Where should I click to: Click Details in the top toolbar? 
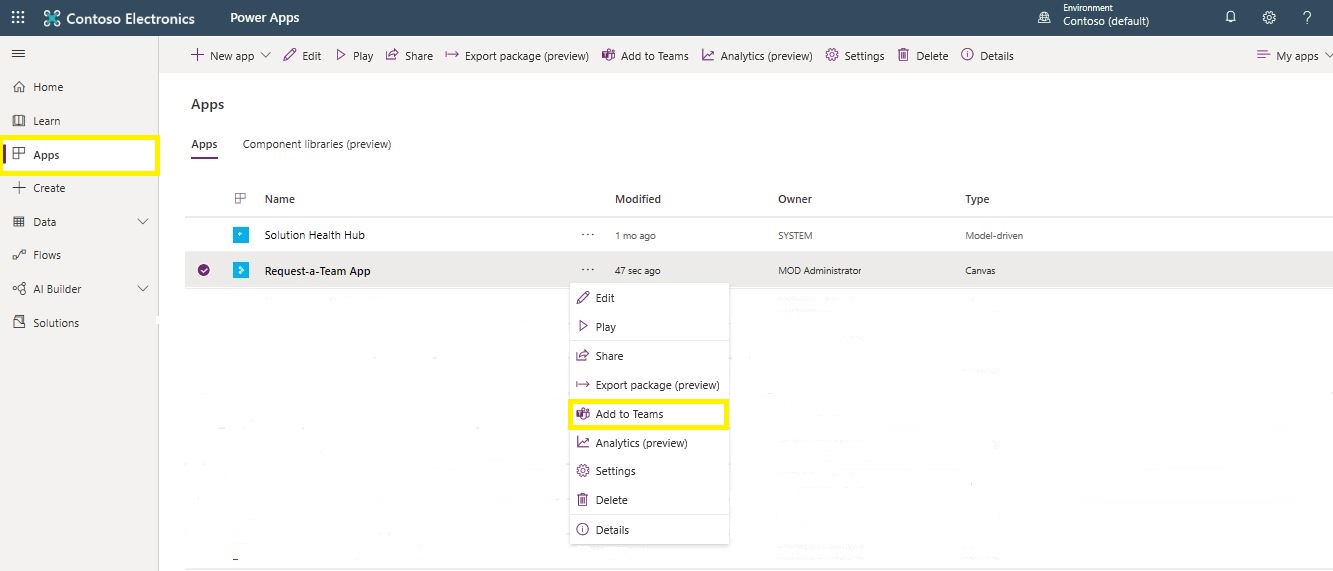(987, 56)
